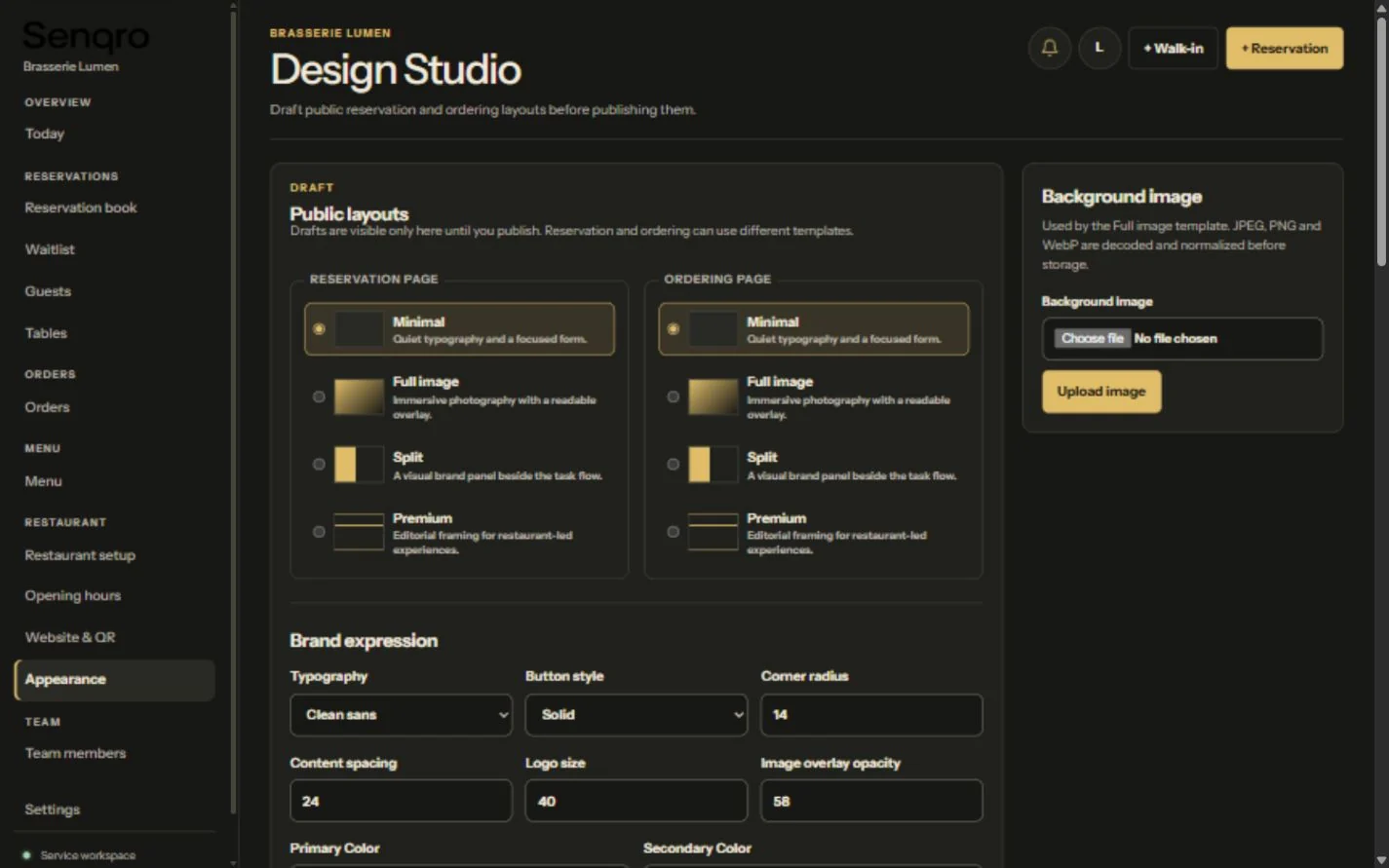
Task: Open the L user avatar menu
Action: (x=1100, y=48)
